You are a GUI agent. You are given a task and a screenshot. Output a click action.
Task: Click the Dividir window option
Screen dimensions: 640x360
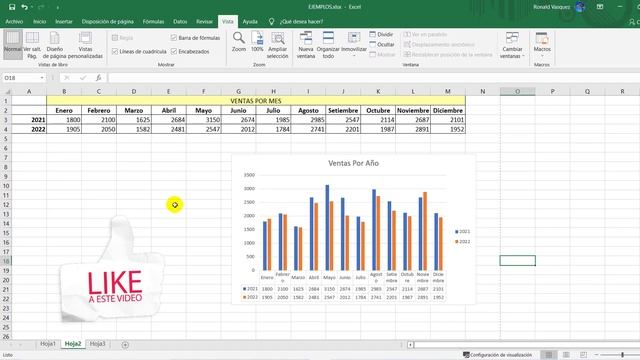[x=381, y=34]
